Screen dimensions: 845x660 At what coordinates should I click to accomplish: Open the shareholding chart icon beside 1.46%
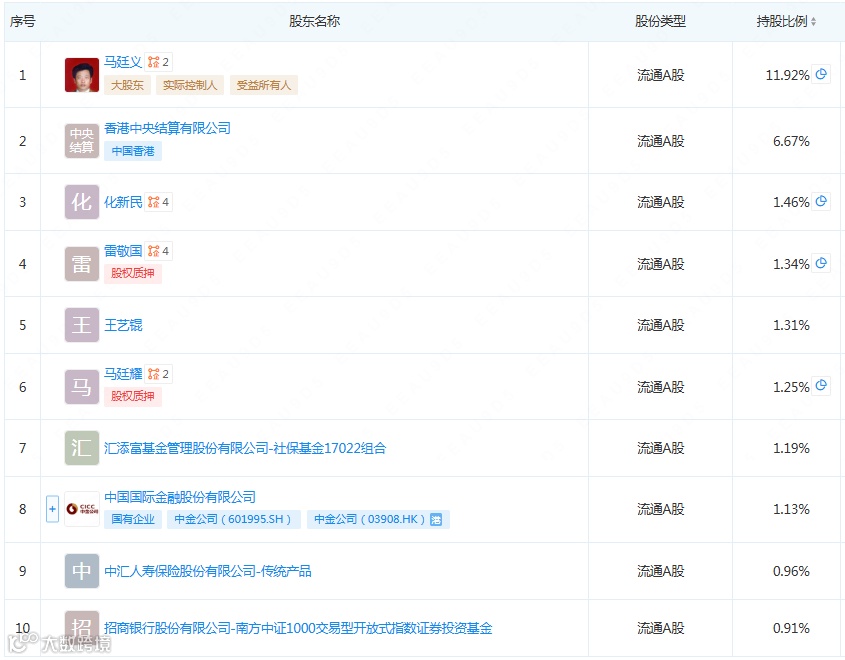click(x=821, y=202)
